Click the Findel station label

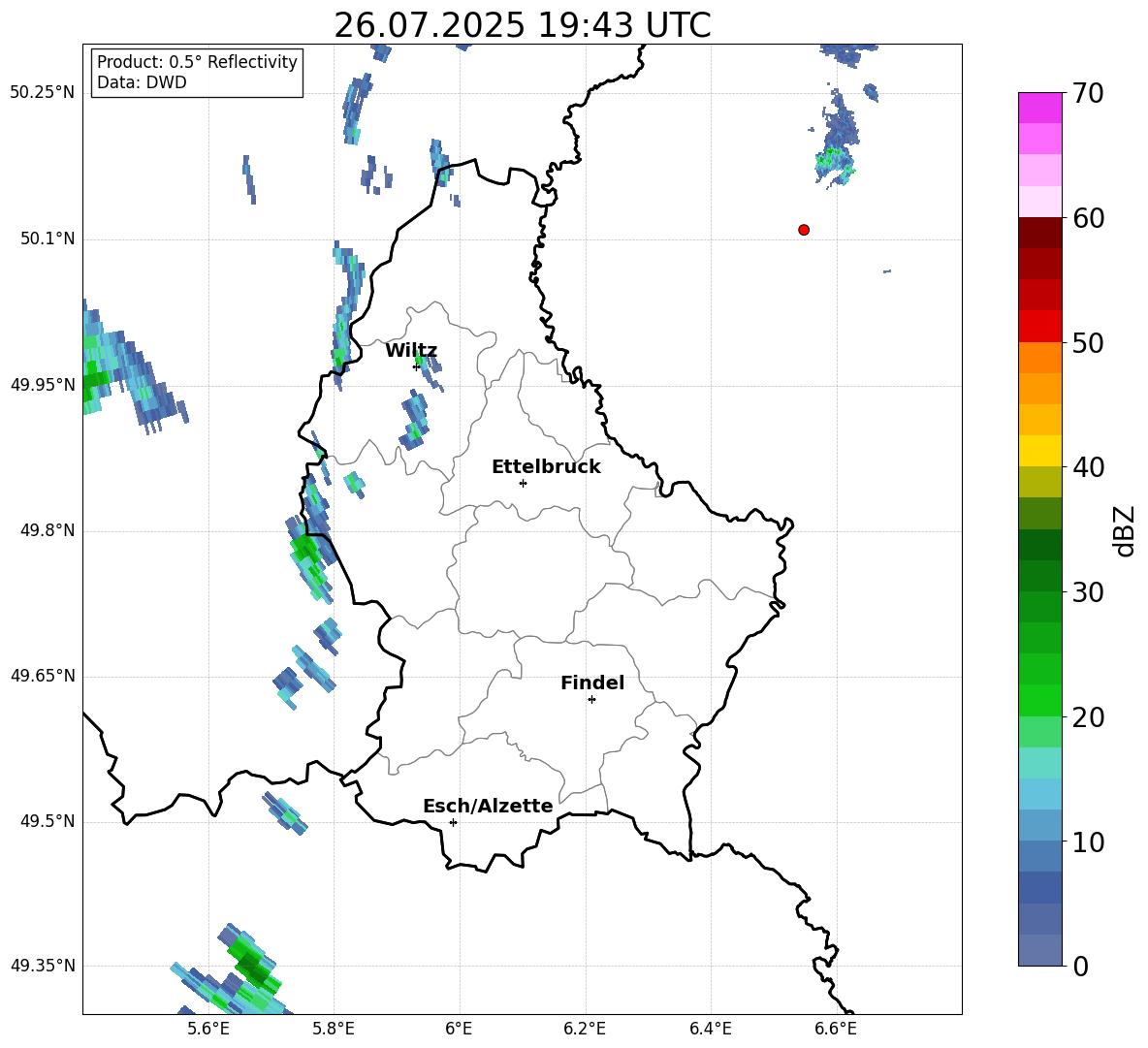592,683
